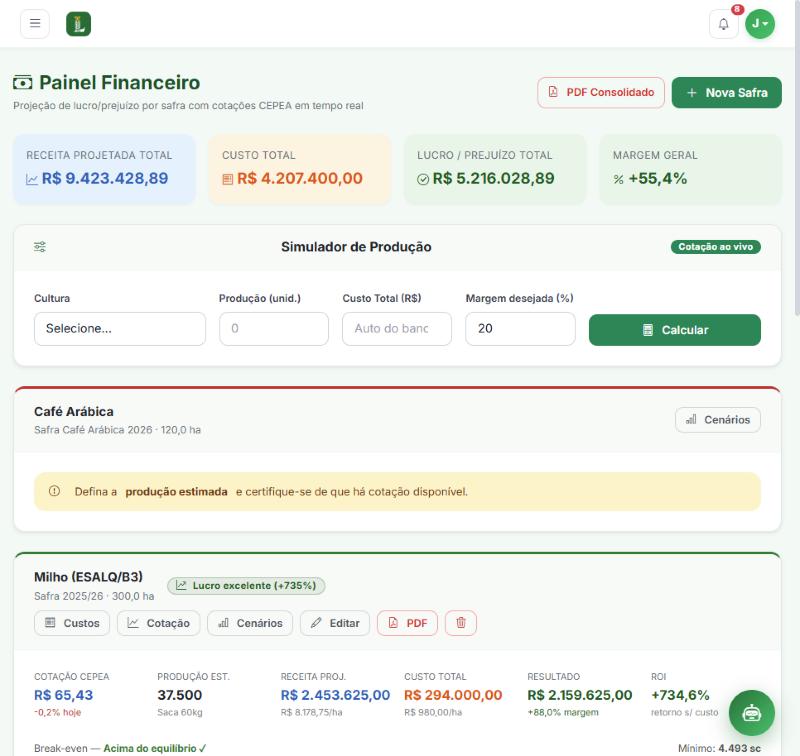Edit the Milho safra
Viewport: 800px width, 756px height.
coord(335,623)
